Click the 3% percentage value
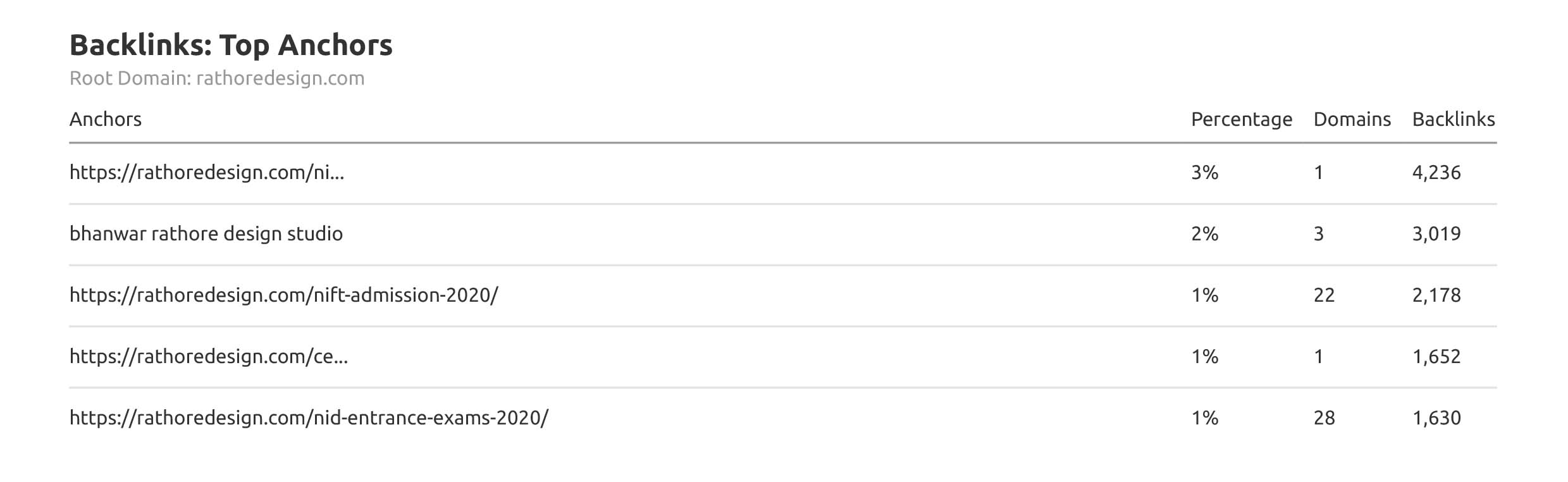The height and width of the screenshot is (482, 1568). pyautogui.click(x=1204, y=173)
